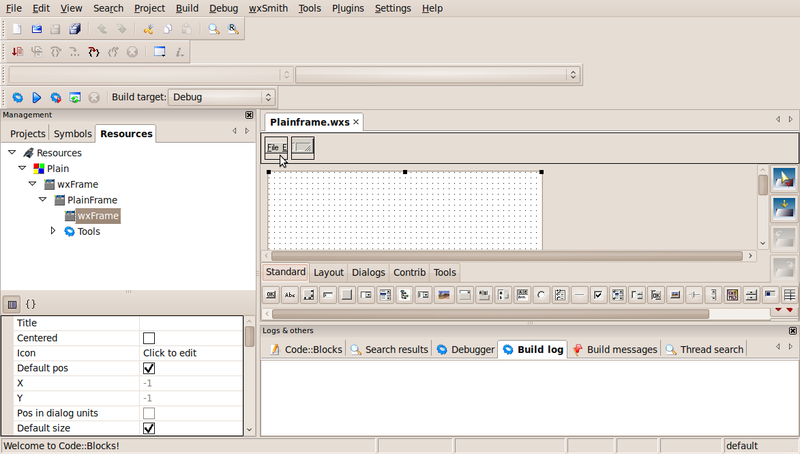Close the Logs & others panel
The width and height of the screenshot is (800, 454).
(x=792, y=331)
